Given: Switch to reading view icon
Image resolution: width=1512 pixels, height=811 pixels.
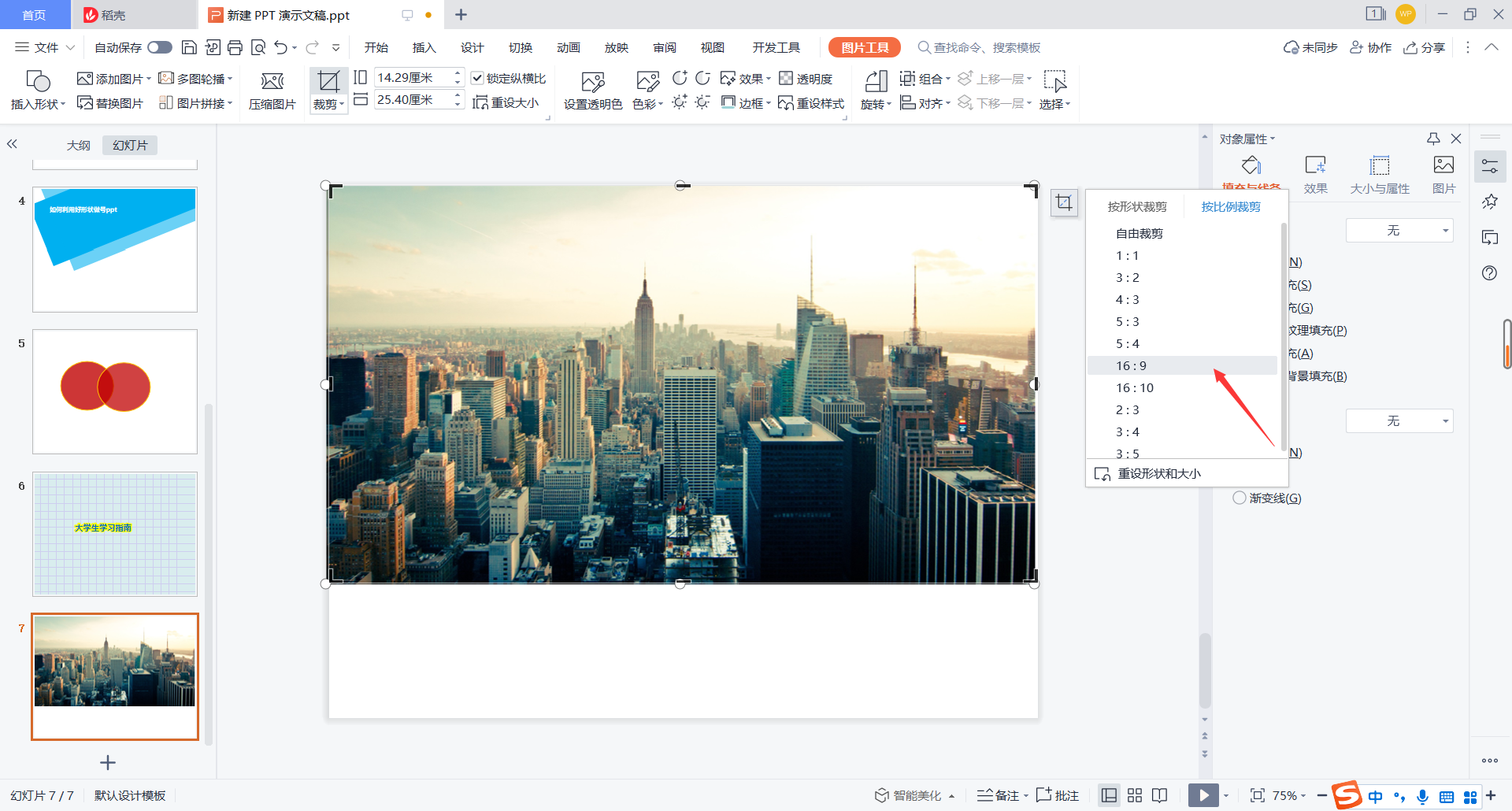Looking at the screenshot, I should coord(1159,795).
